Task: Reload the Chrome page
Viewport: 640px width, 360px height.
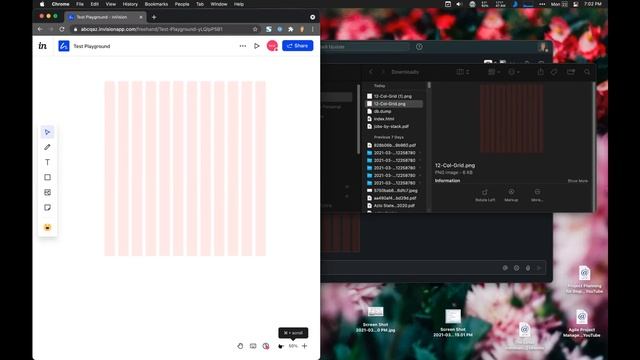Action: (62, 29)
